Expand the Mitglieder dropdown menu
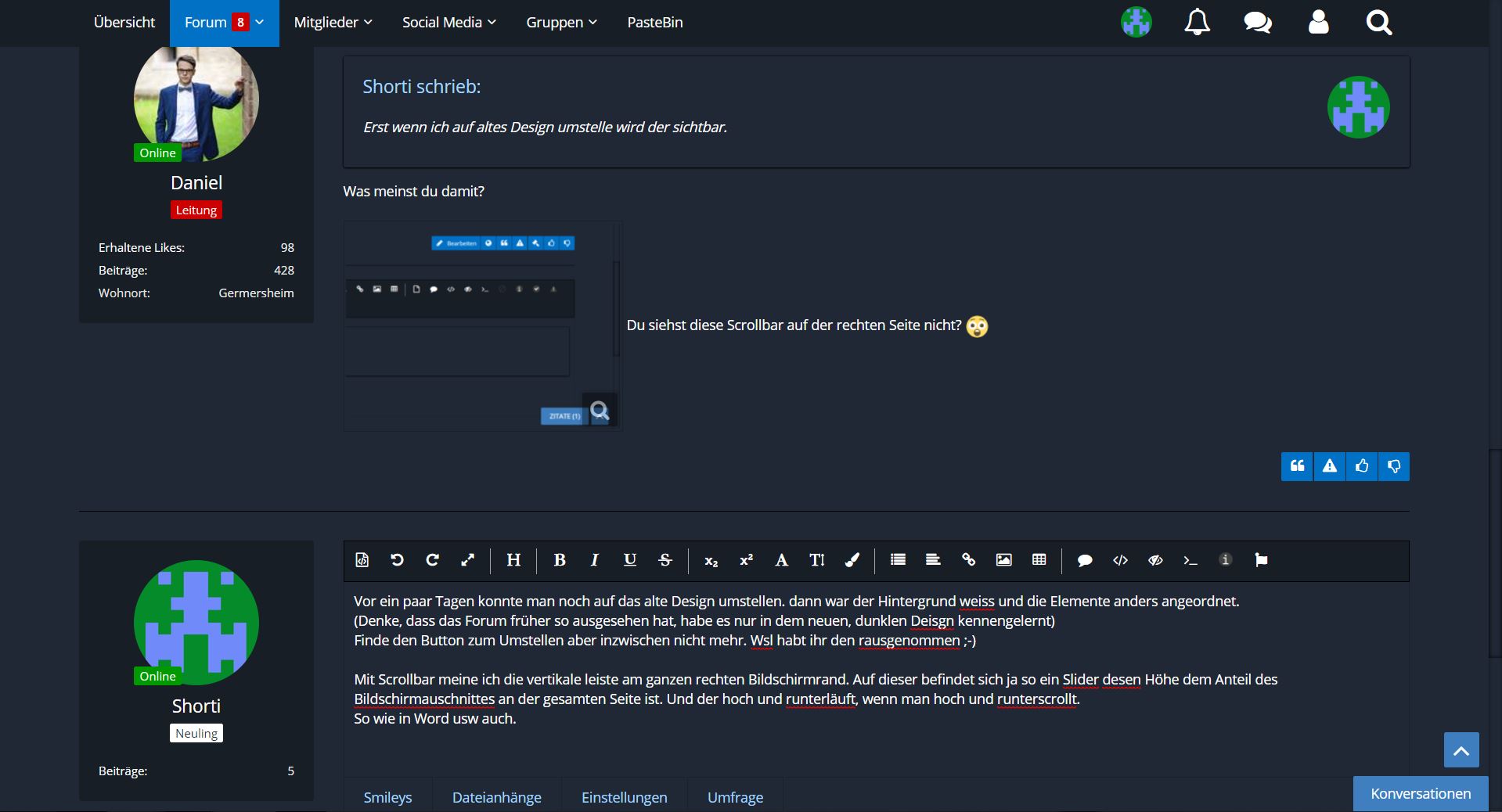Viewport: 1502px width, 812px height. (333, 23)
